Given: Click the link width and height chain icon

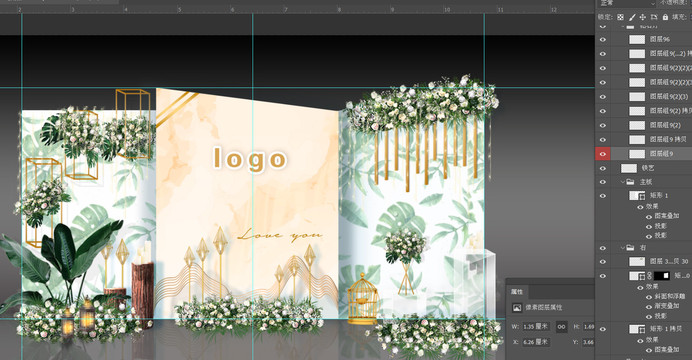Looking at the screenshot, I should pyautogui.click(x=561, y=327).
